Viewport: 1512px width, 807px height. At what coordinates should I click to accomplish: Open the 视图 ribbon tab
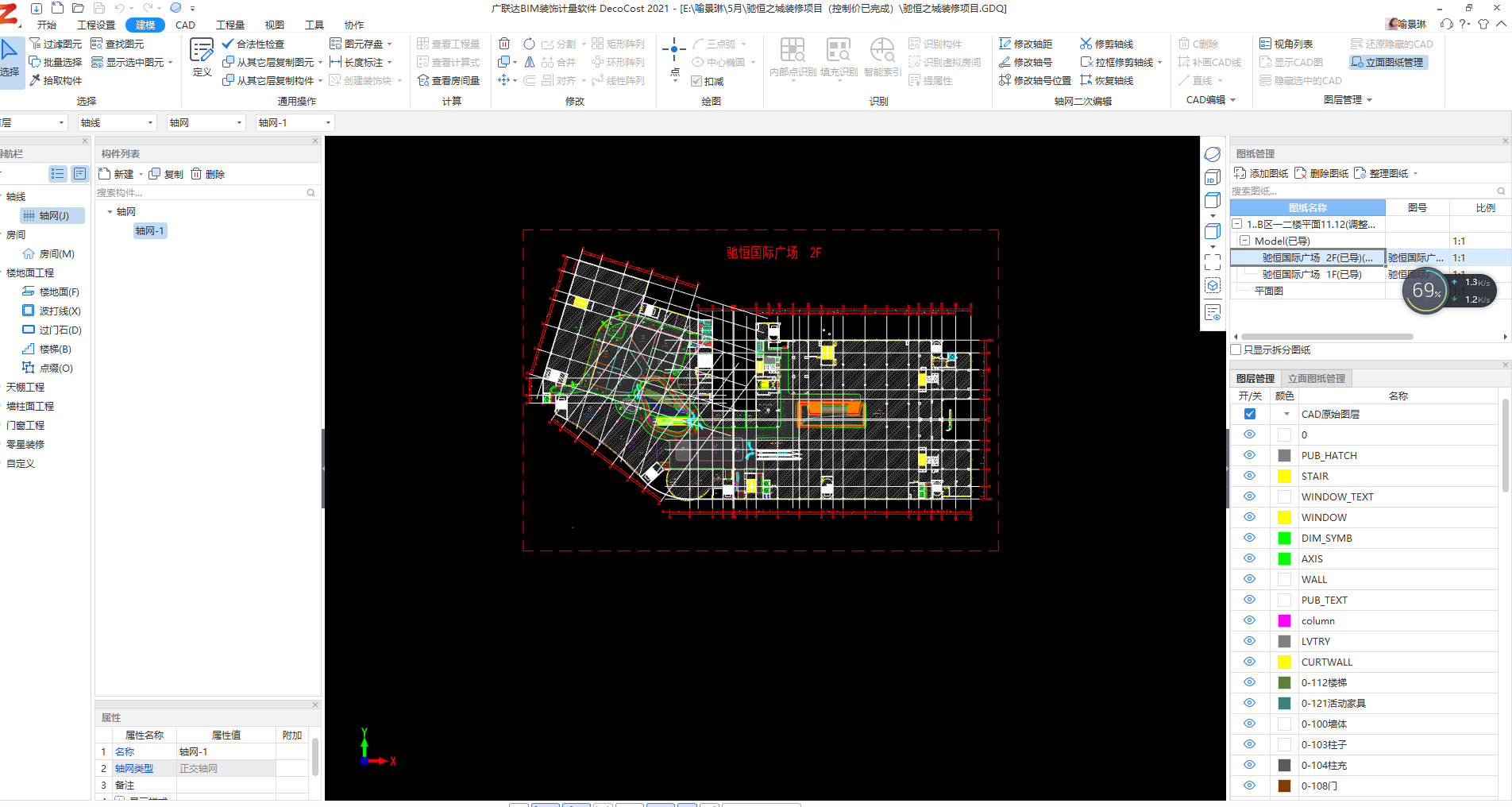pos(275,25)
